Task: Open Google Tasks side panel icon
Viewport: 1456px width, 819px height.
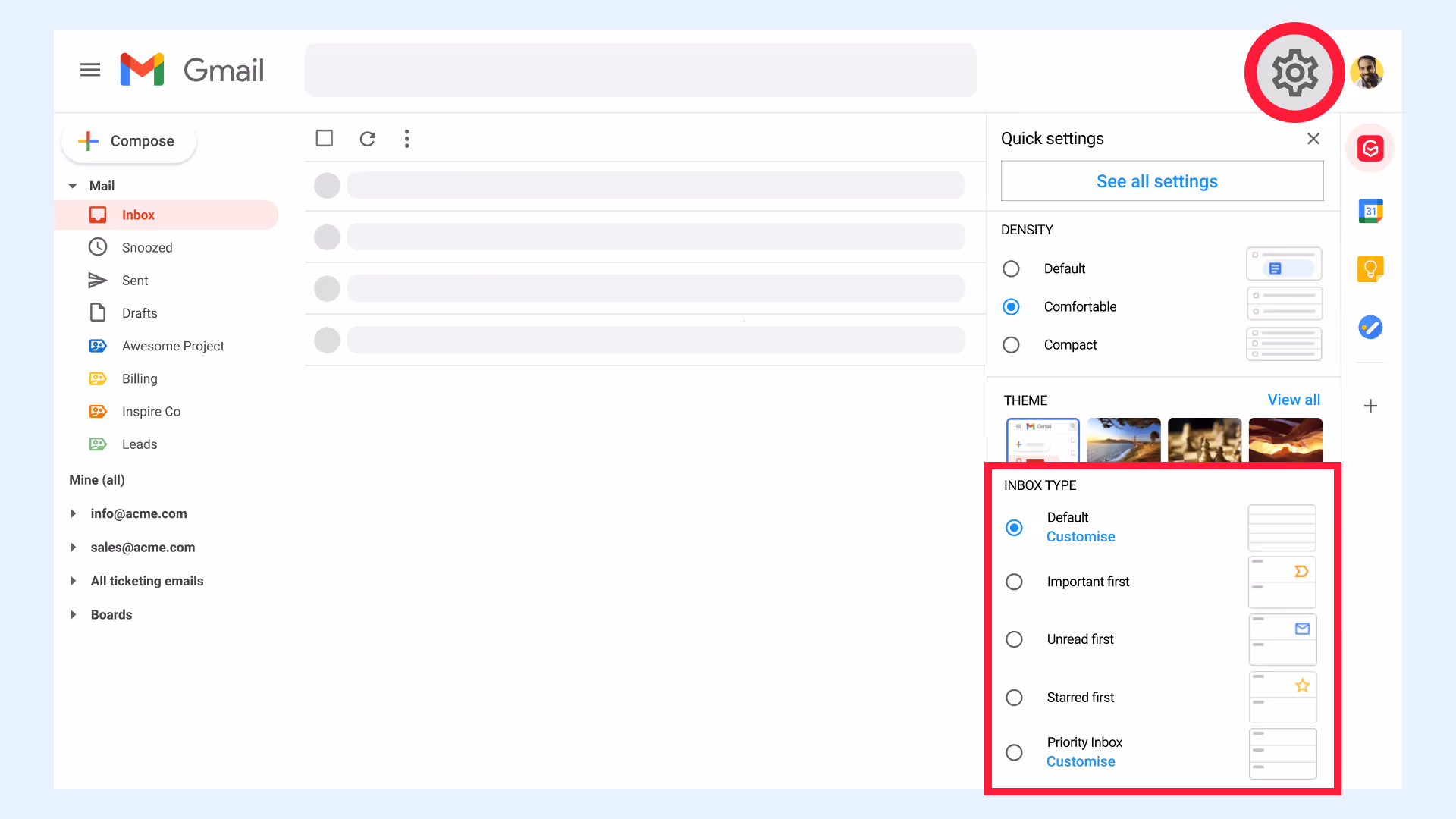Action: click(1370, 327)
